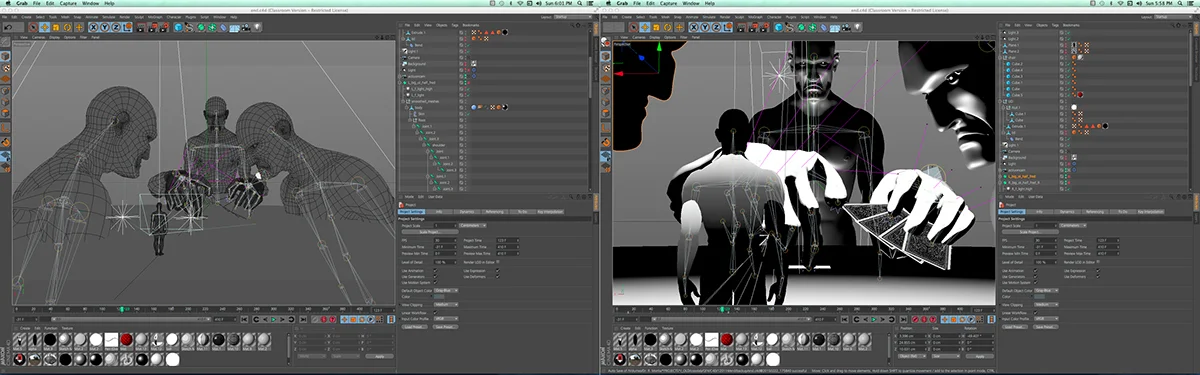Toggle Use Deformers checkbox in the wireframe window

(x=498, y=276)
